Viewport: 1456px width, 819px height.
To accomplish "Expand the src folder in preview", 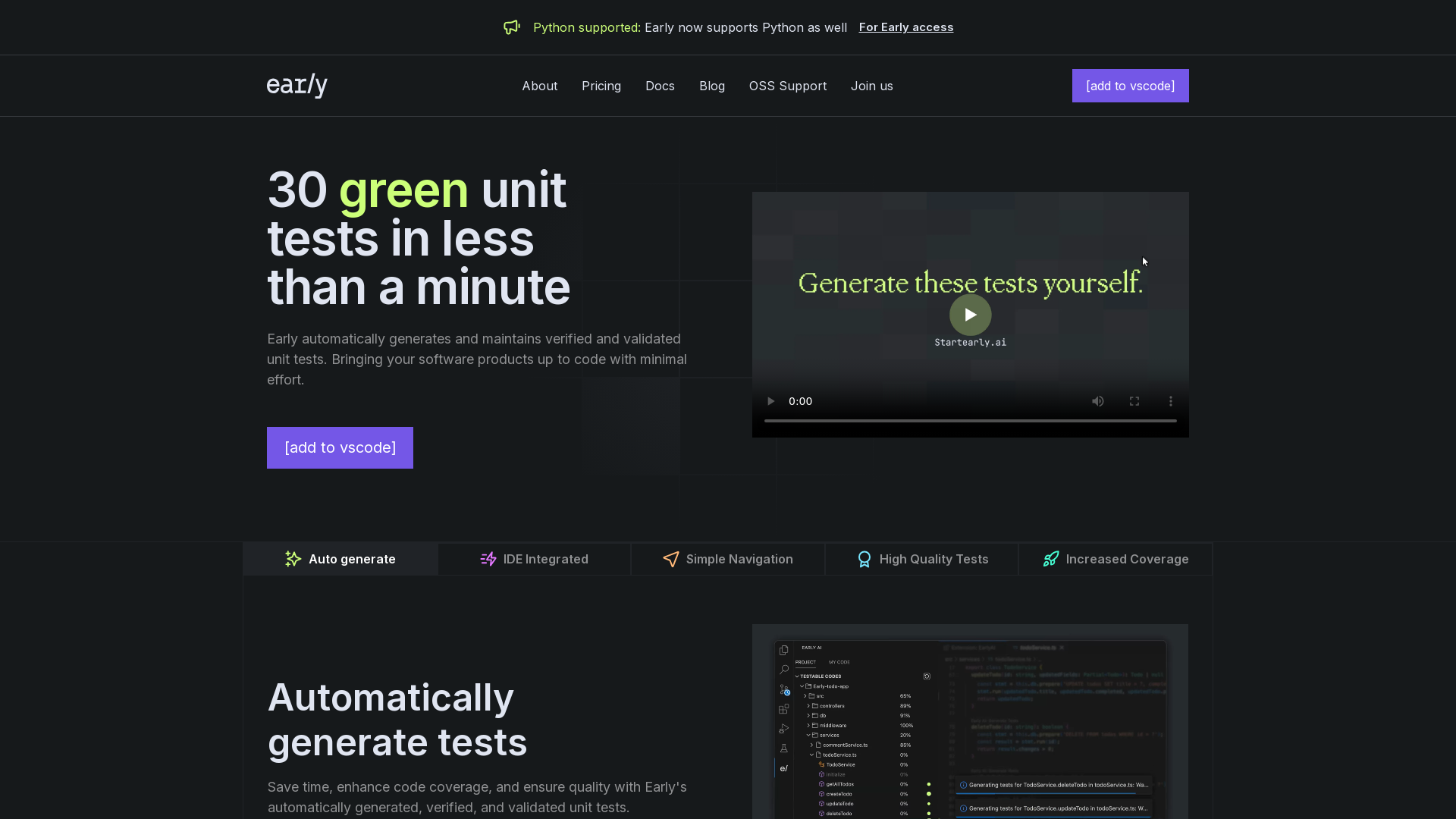I will (x=805, y=696).
